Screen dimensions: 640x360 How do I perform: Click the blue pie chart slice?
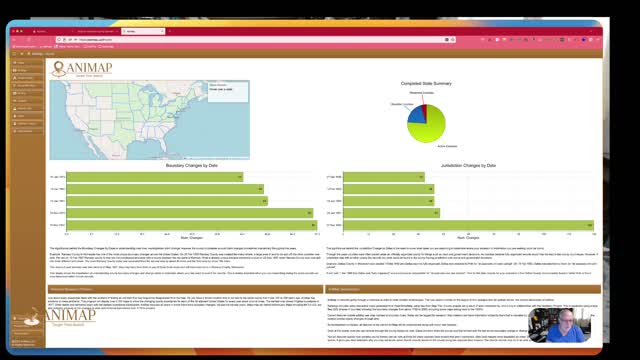click(x=416, y=115)
